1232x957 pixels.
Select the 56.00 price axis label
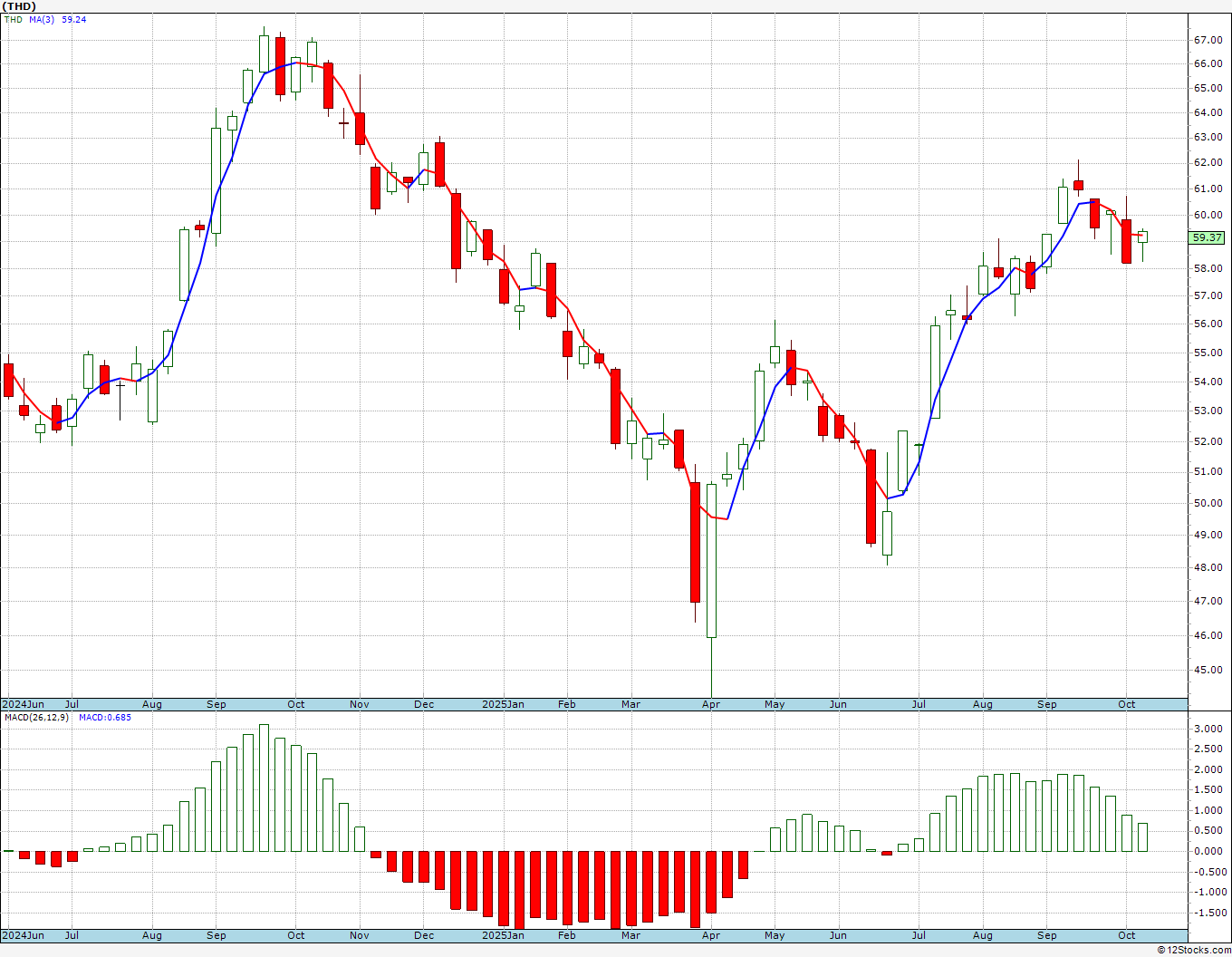[1208, 324]
